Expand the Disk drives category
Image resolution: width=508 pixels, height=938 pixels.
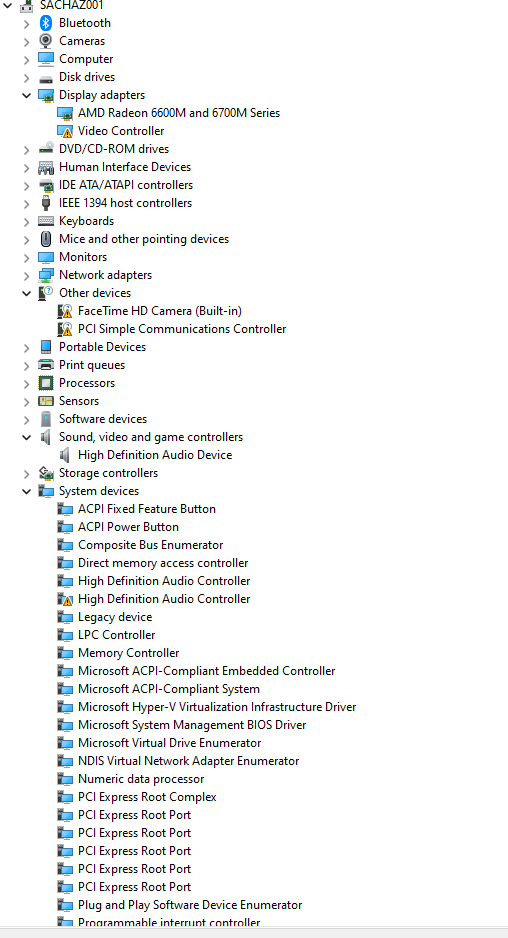pyautogui.click(x=26, y=77)
